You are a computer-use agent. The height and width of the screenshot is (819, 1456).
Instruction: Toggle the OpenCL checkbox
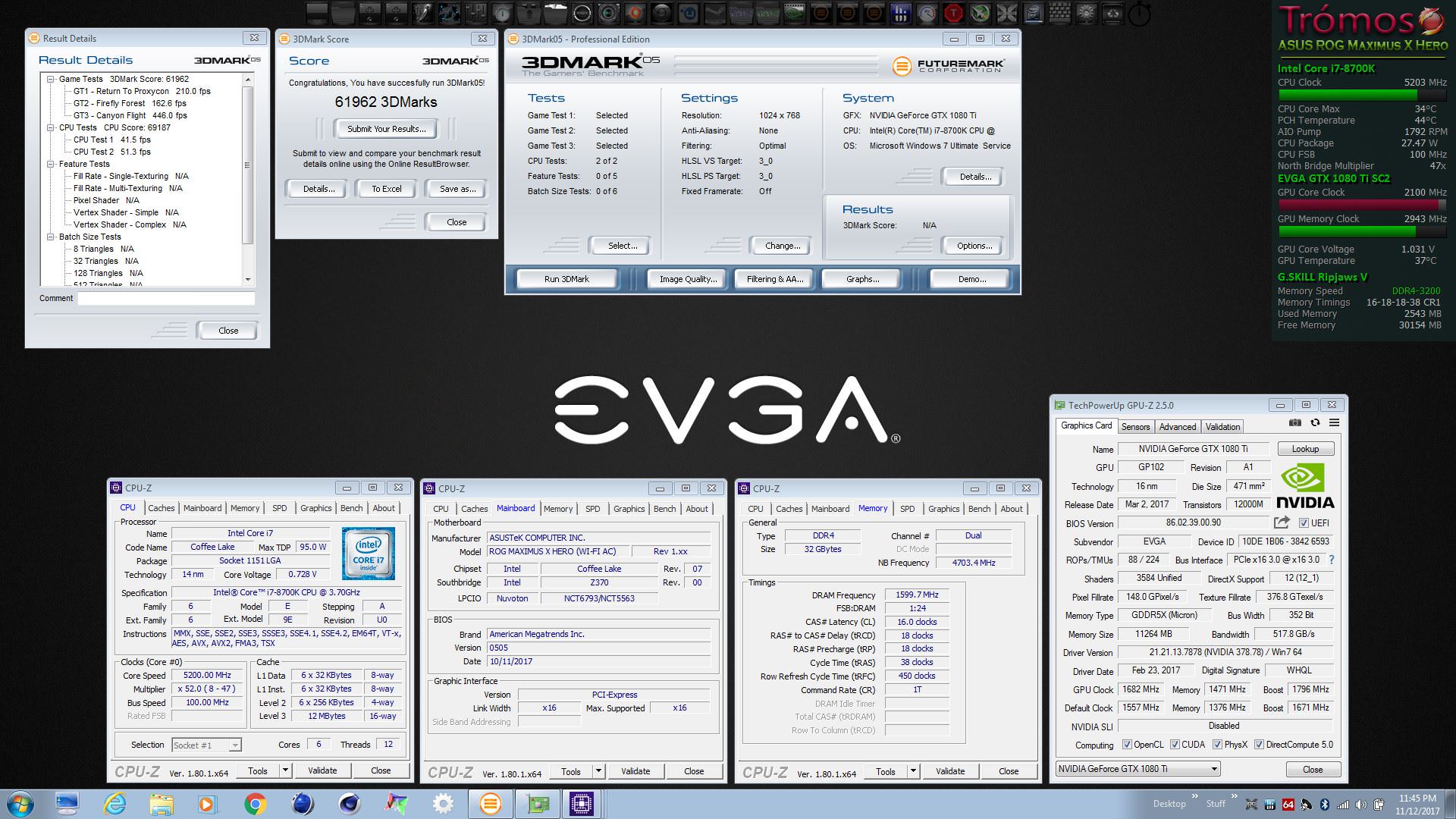click(x=1127, y=745)
